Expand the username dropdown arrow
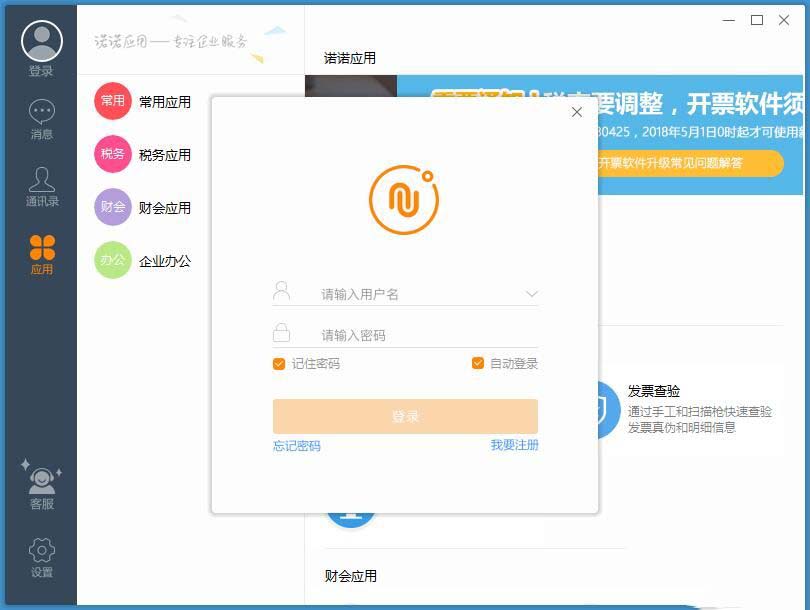Screen dimensions: 810x610 531,294
